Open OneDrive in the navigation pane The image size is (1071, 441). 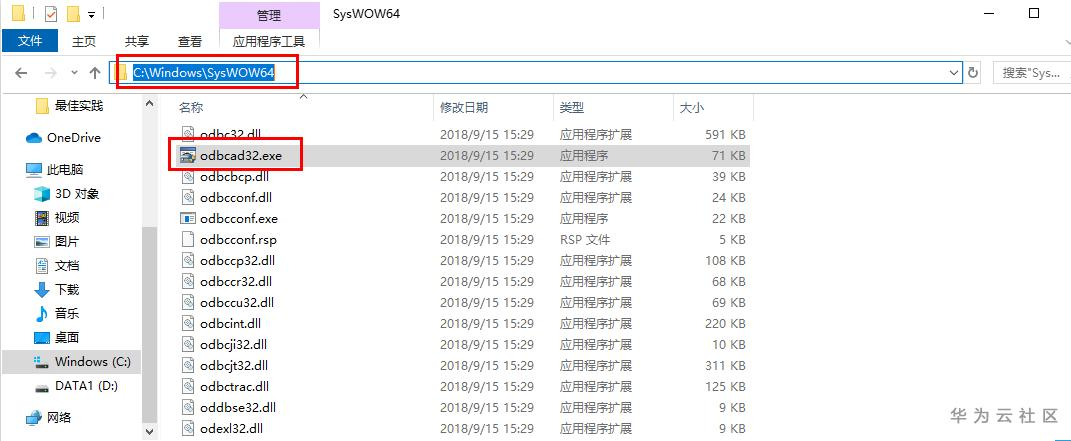tap(64, 138)
